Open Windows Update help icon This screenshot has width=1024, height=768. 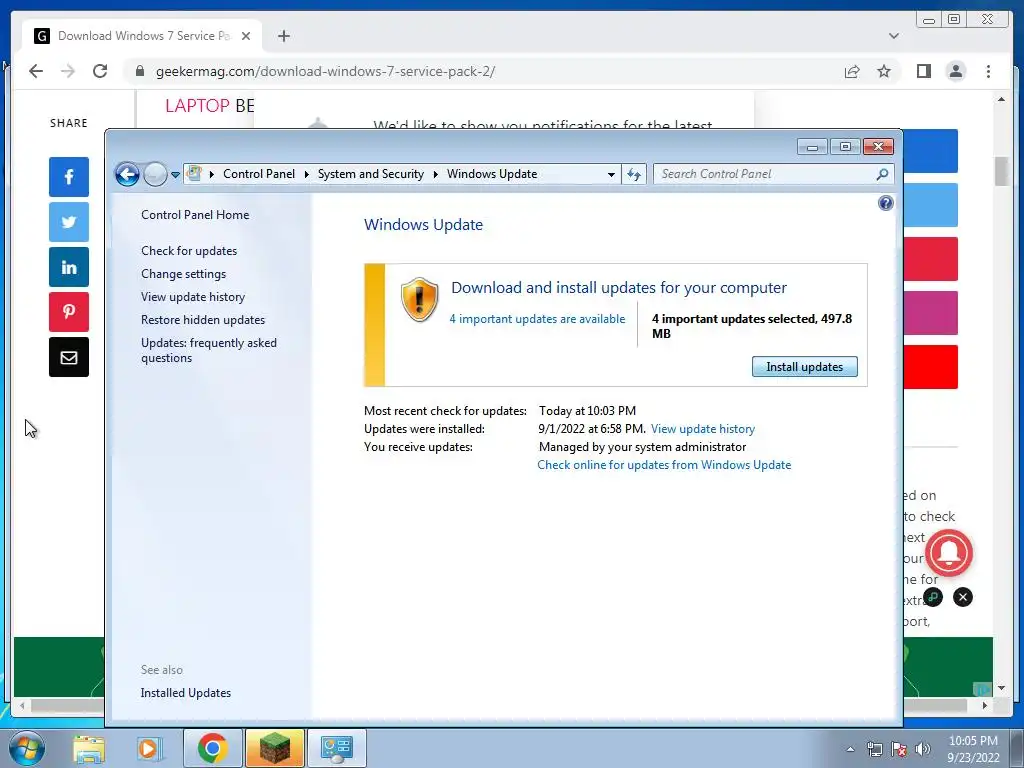pos(886,203)
